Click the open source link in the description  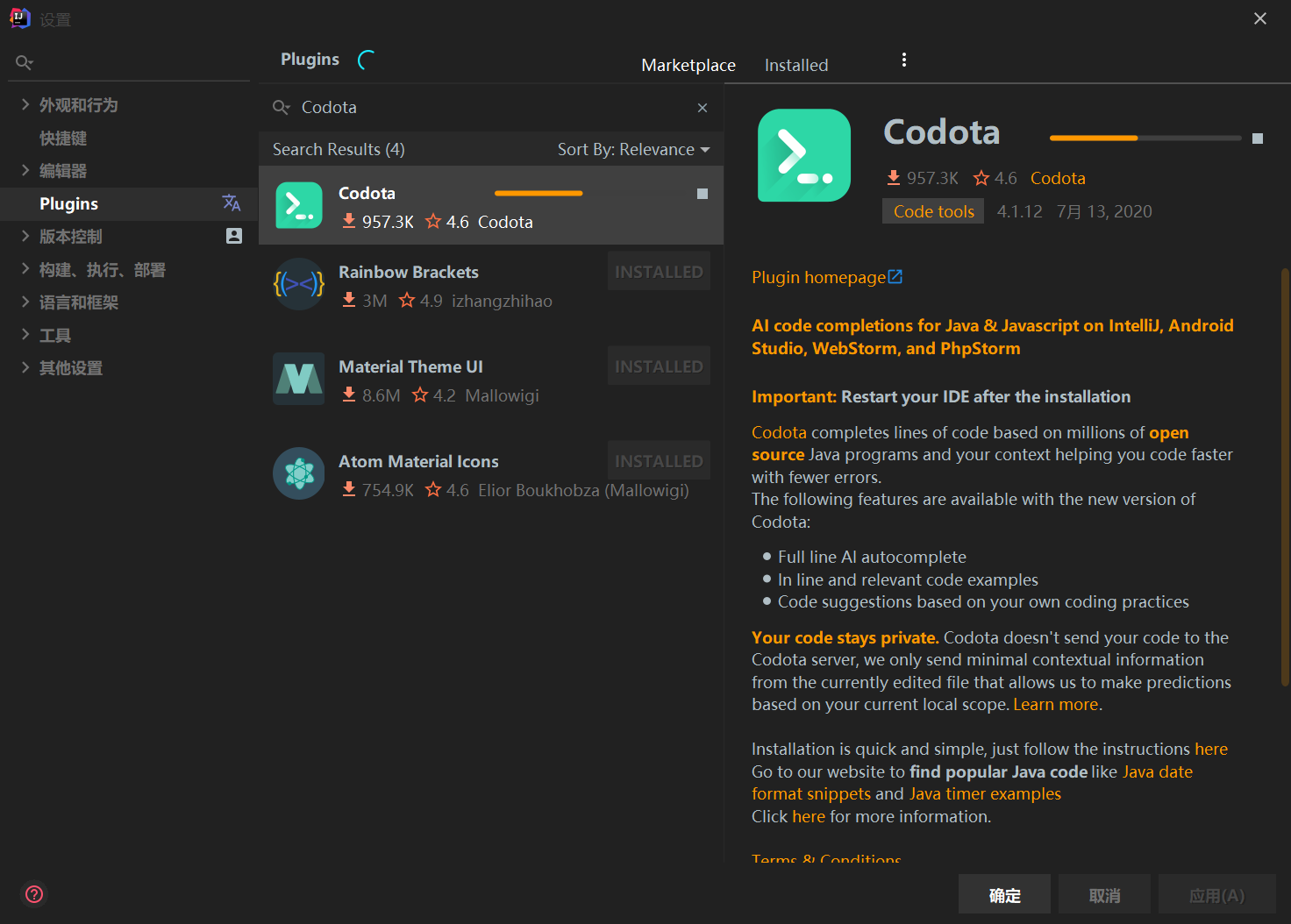pyautogui.click(x=970, y=444)
